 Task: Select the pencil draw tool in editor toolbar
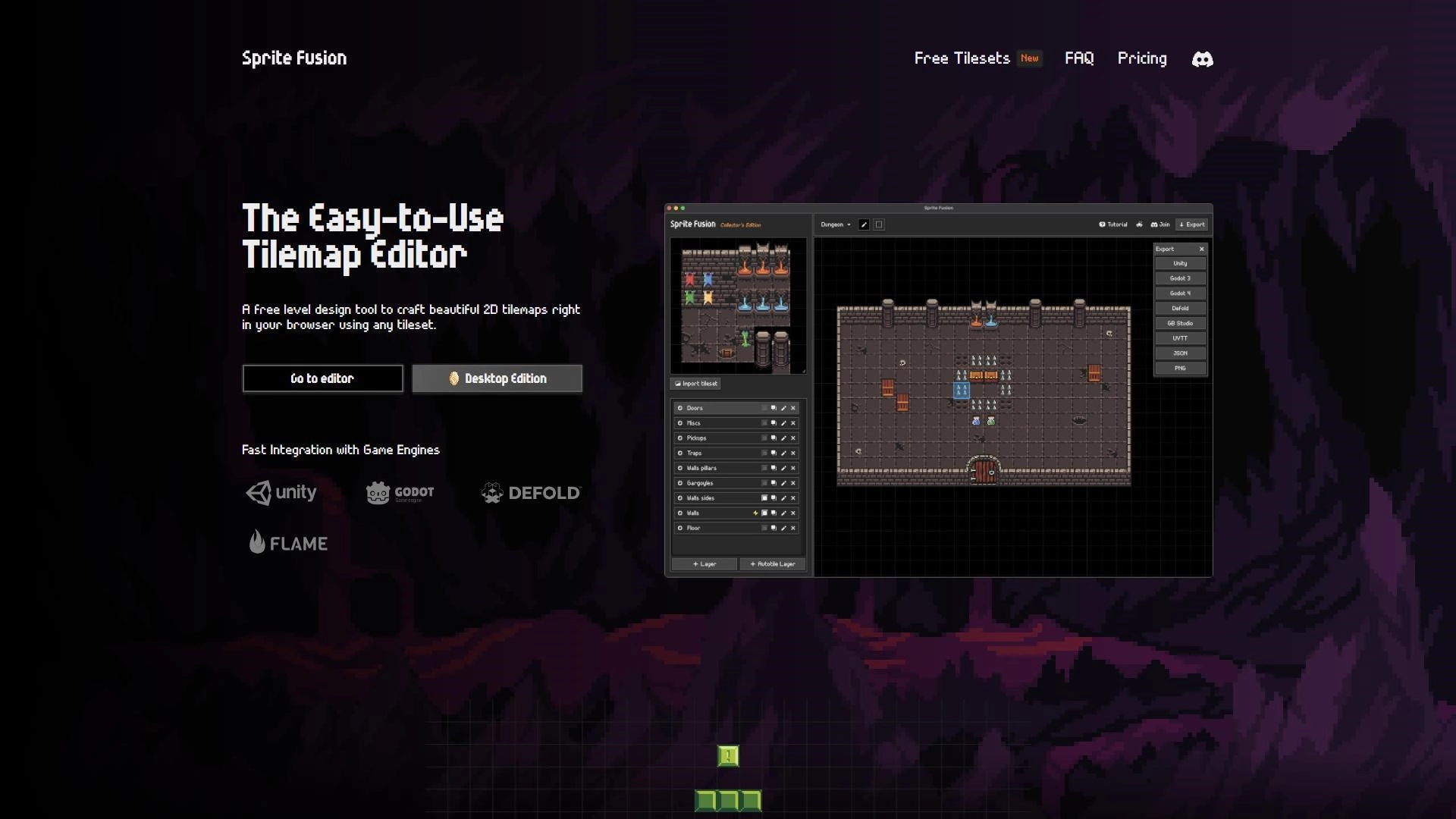[x=864, y=224]
